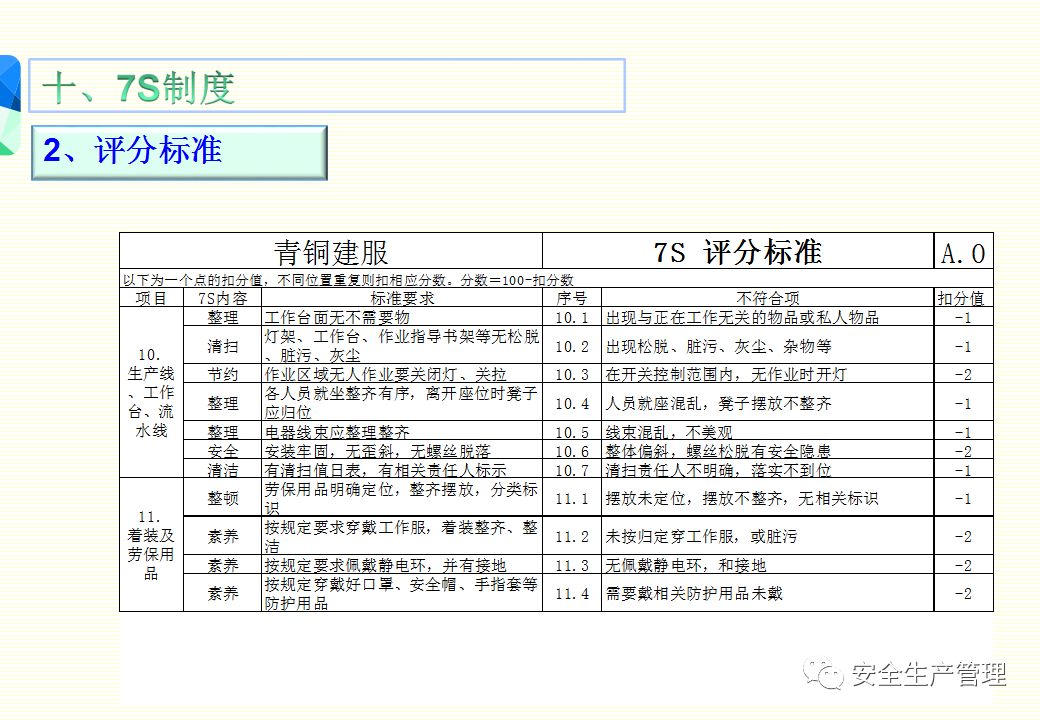Select serial number 10.1
Image resolution: width=1040 pixels, height=720 pixels.
coord(572,318)
